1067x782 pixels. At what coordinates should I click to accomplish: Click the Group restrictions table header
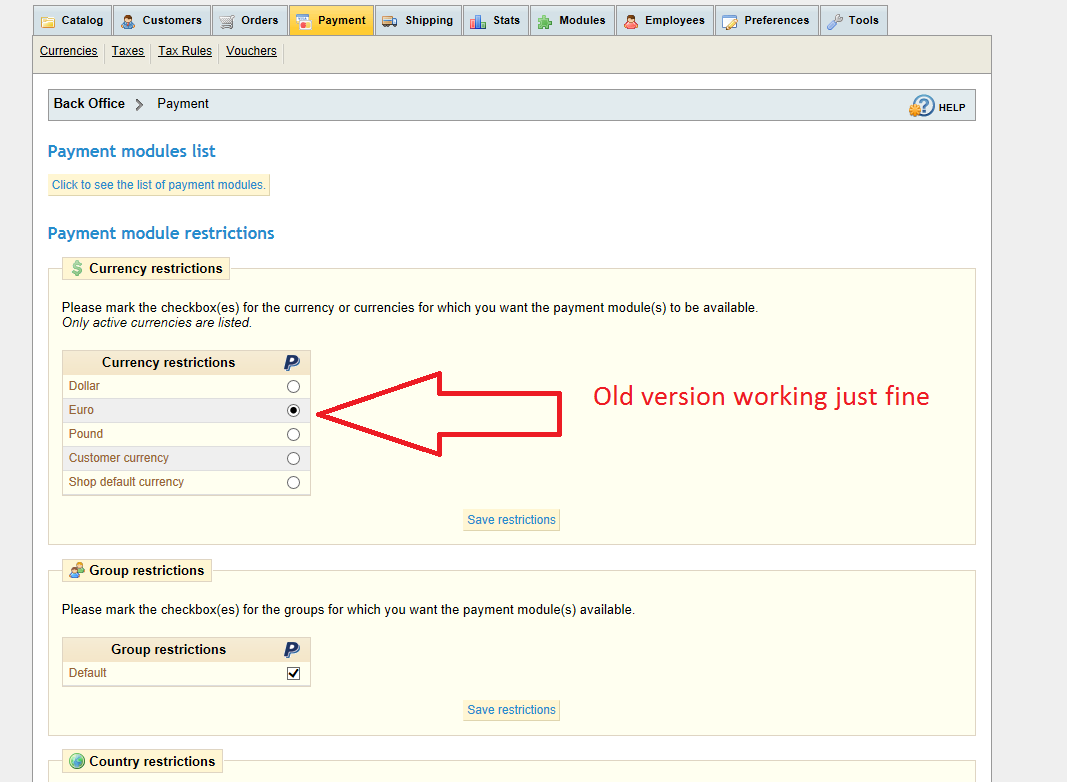click(x=169, y=649)
